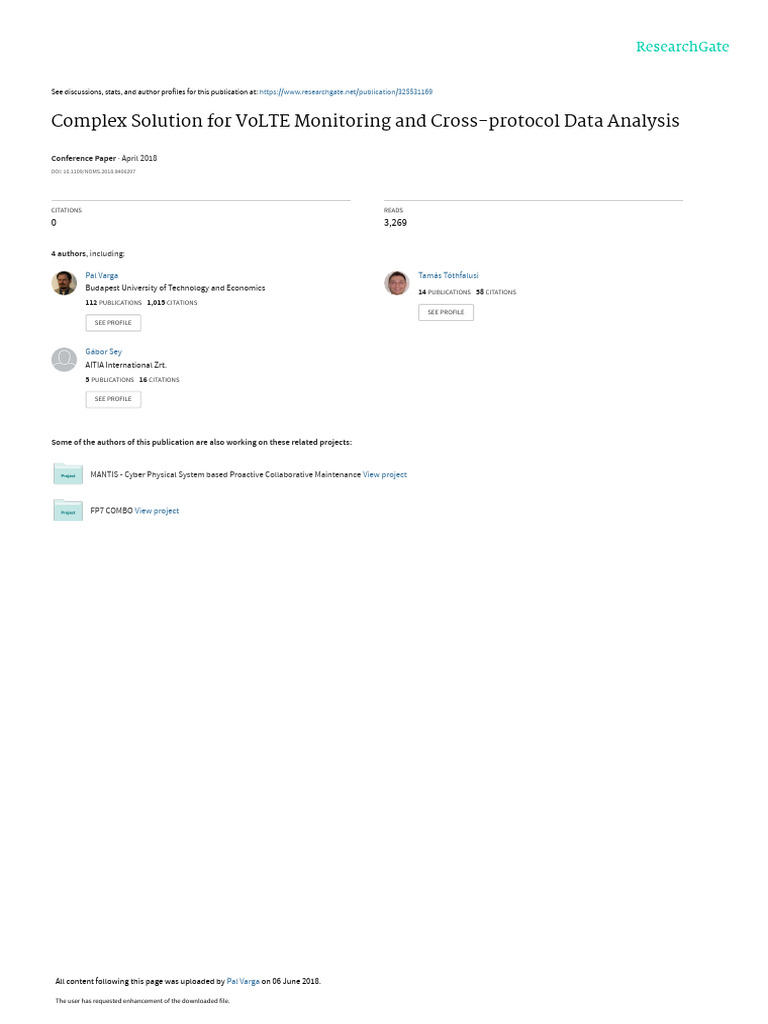This screenshot has height=1024, width=768.
Task: Click Gábor Sey's placeholder avatar icon
Action: [x=64, y=359]
